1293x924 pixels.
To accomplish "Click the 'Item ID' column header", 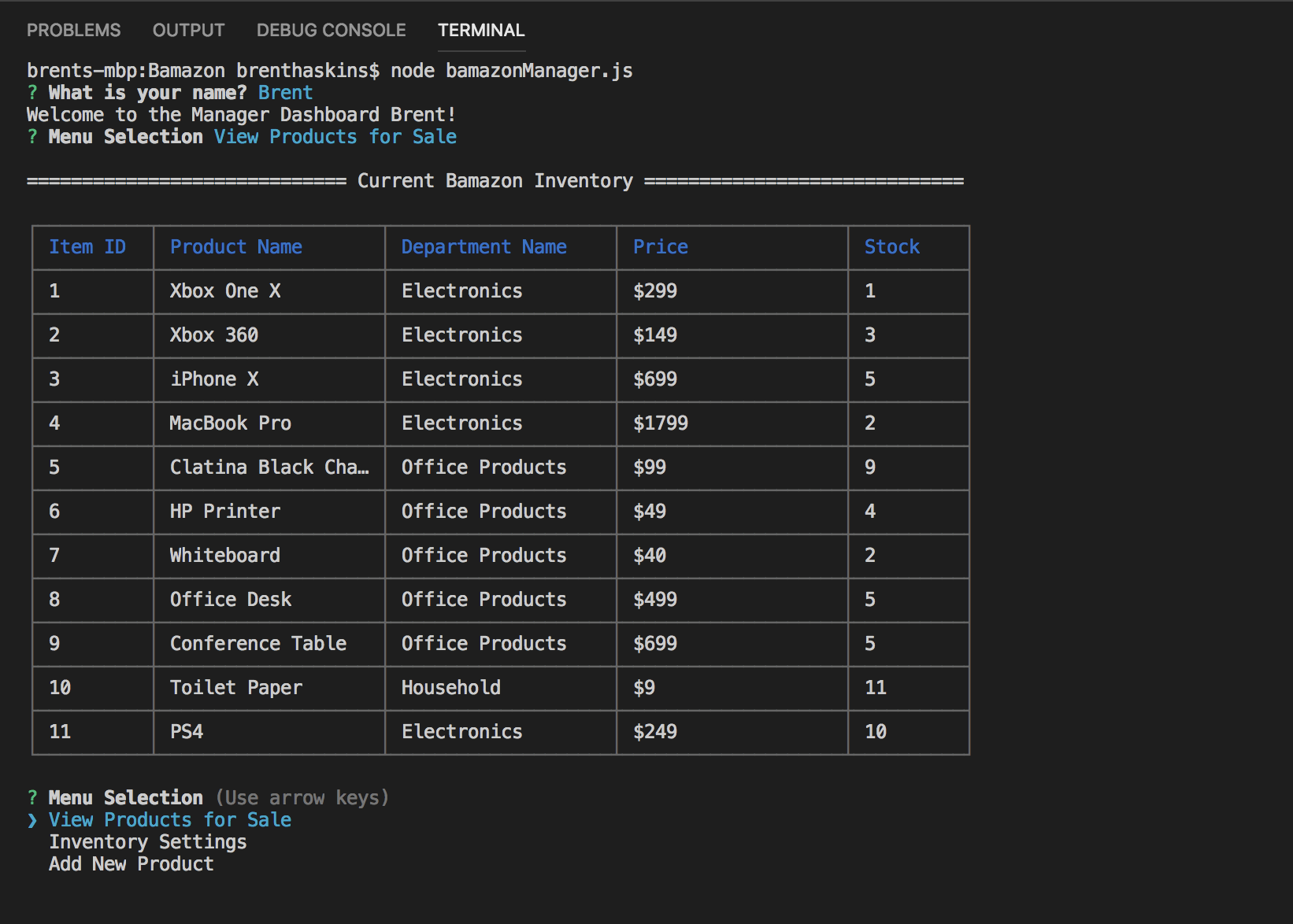I will coord(93,247).
